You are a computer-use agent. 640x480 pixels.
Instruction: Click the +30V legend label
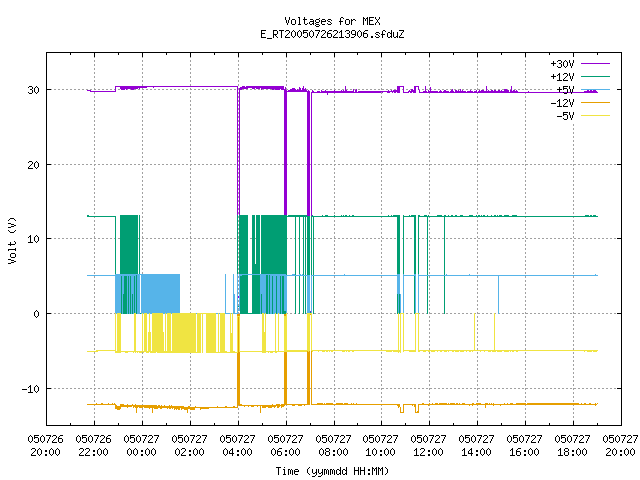pyautogui.click(x=562, y=64)
